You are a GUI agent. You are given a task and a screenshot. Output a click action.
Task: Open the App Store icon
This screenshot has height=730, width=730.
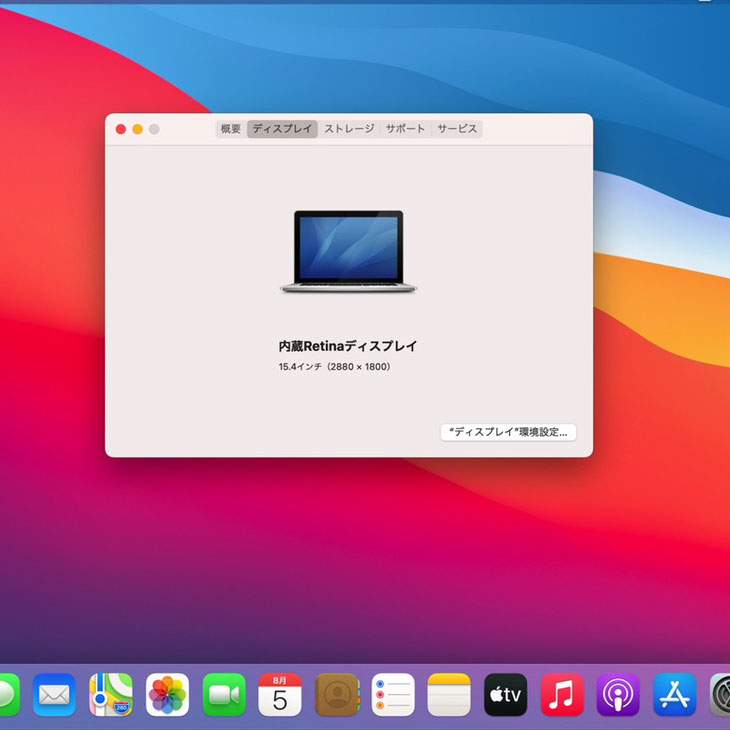coord(674,694)
